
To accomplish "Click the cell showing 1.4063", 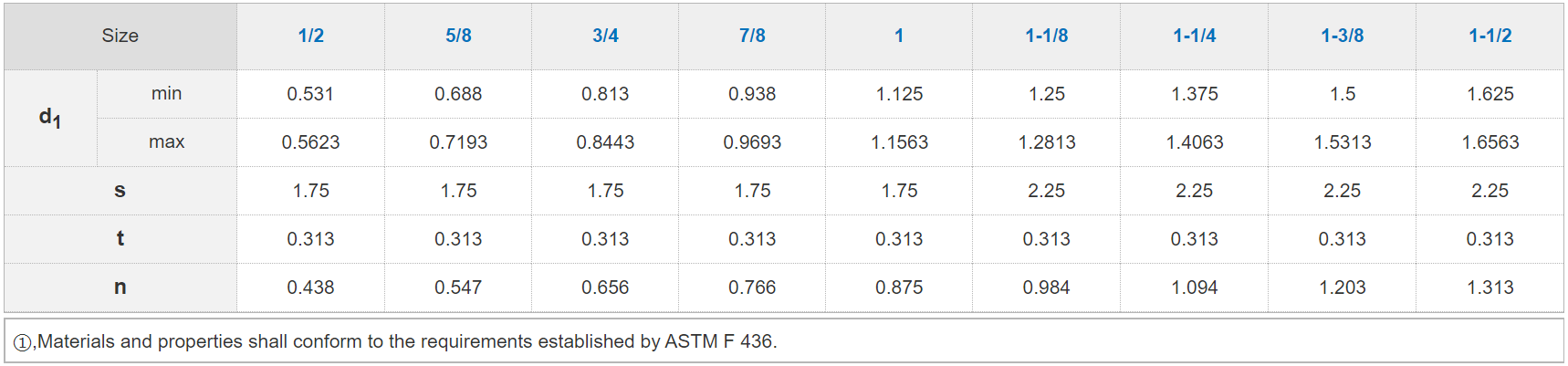I will click(1194, 142).
